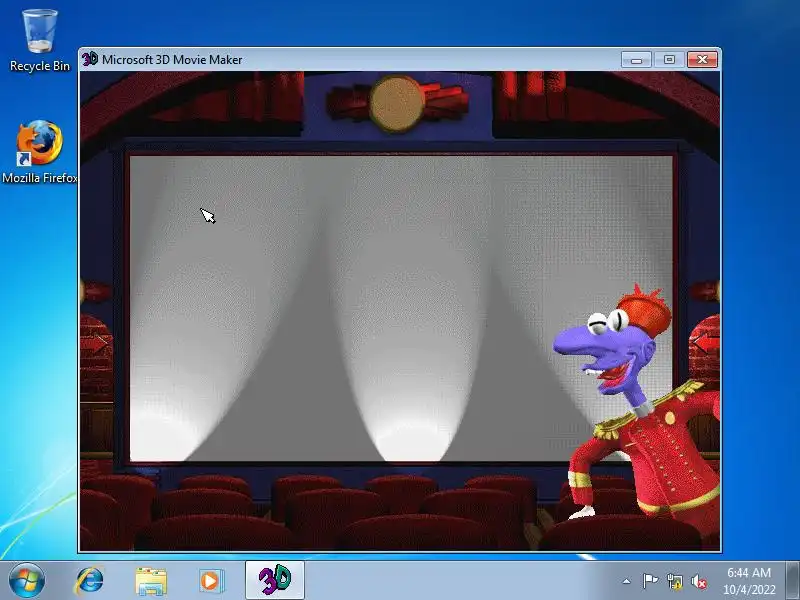The width and height of the screenshot is (800, 600).
Task: Click the 3D Movie Maker title bar icon
Action: [x=90, y=59]
